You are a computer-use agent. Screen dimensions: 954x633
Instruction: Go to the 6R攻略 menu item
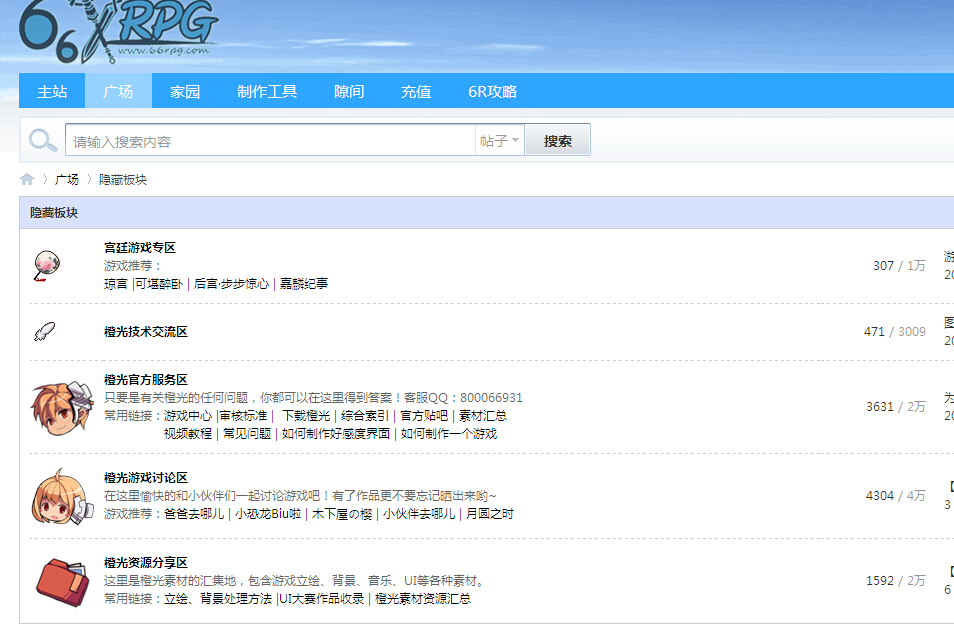(x=492, y=91)
